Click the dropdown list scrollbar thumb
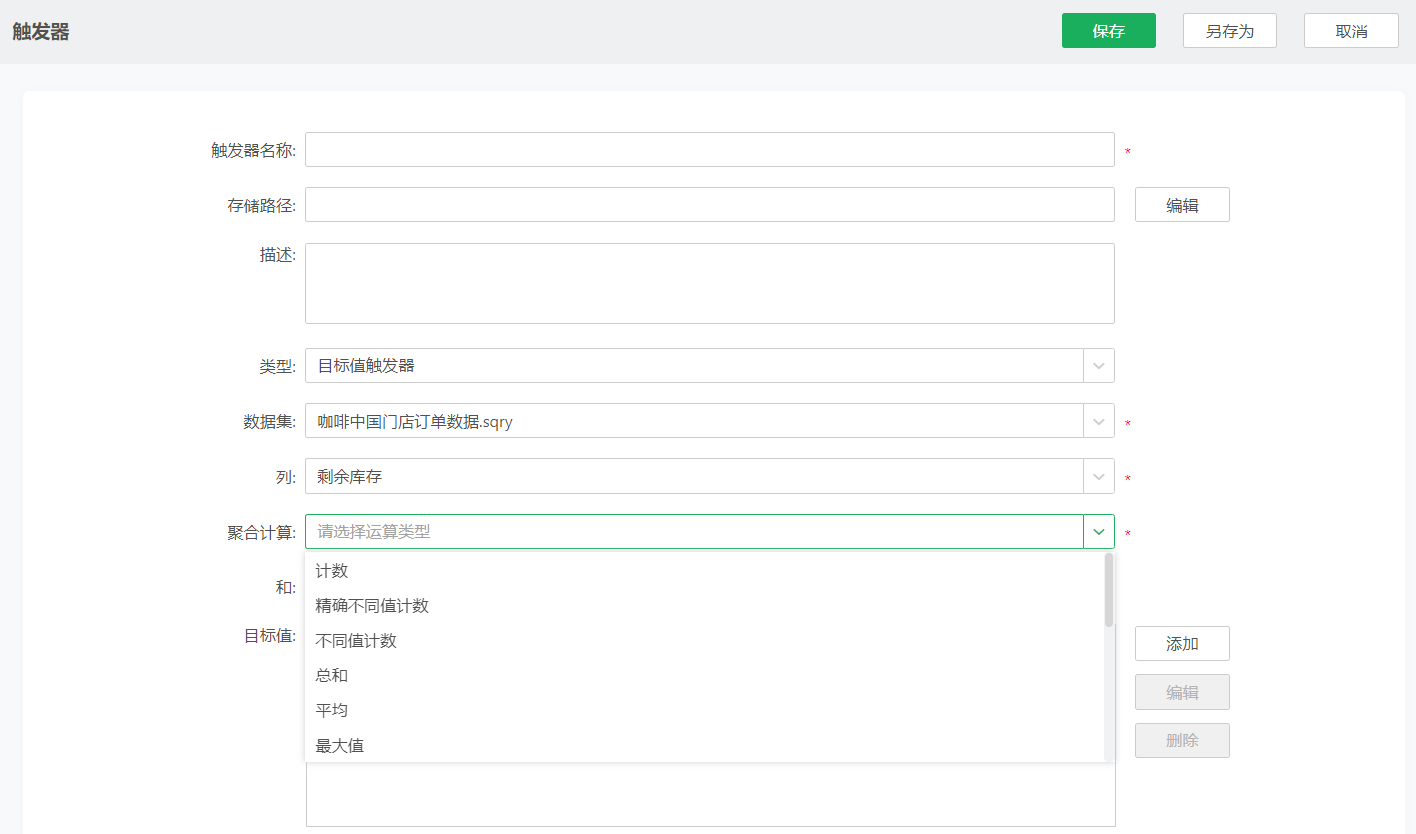Image resolution: width=1416 pixels, height=834 pixels. pyautogui.click(x=1108, y=590)
